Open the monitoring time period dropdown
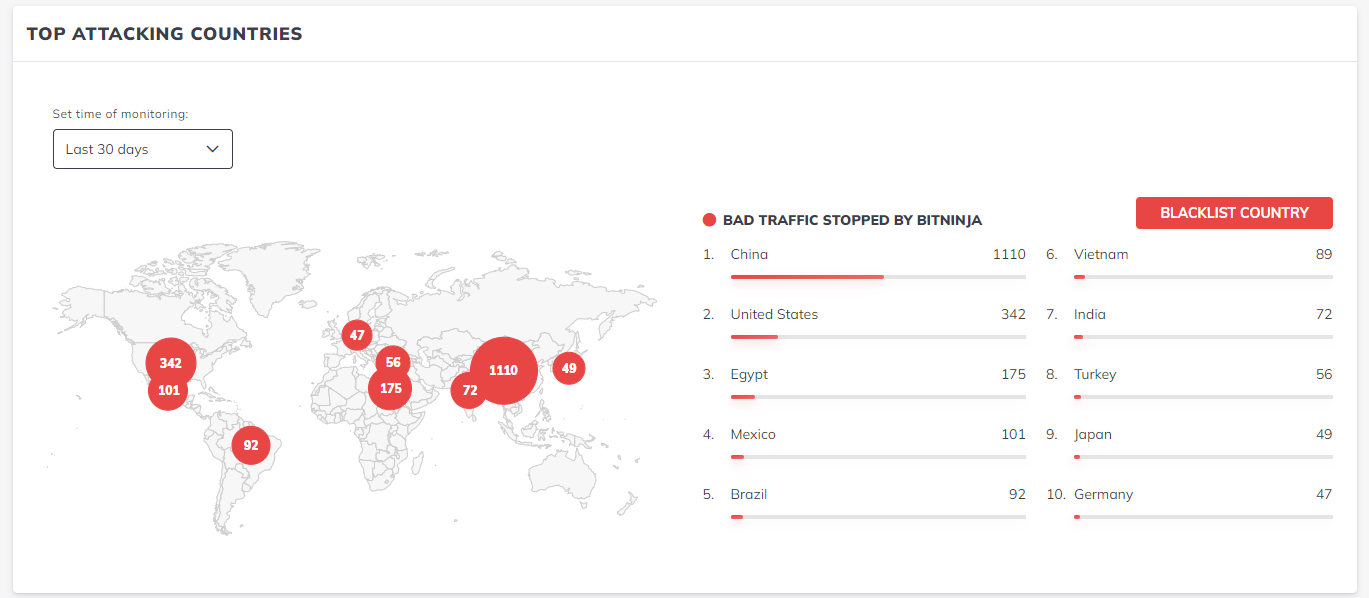Image resolution: width=1369 pixels, height=598 pixels. coord(142,148)
